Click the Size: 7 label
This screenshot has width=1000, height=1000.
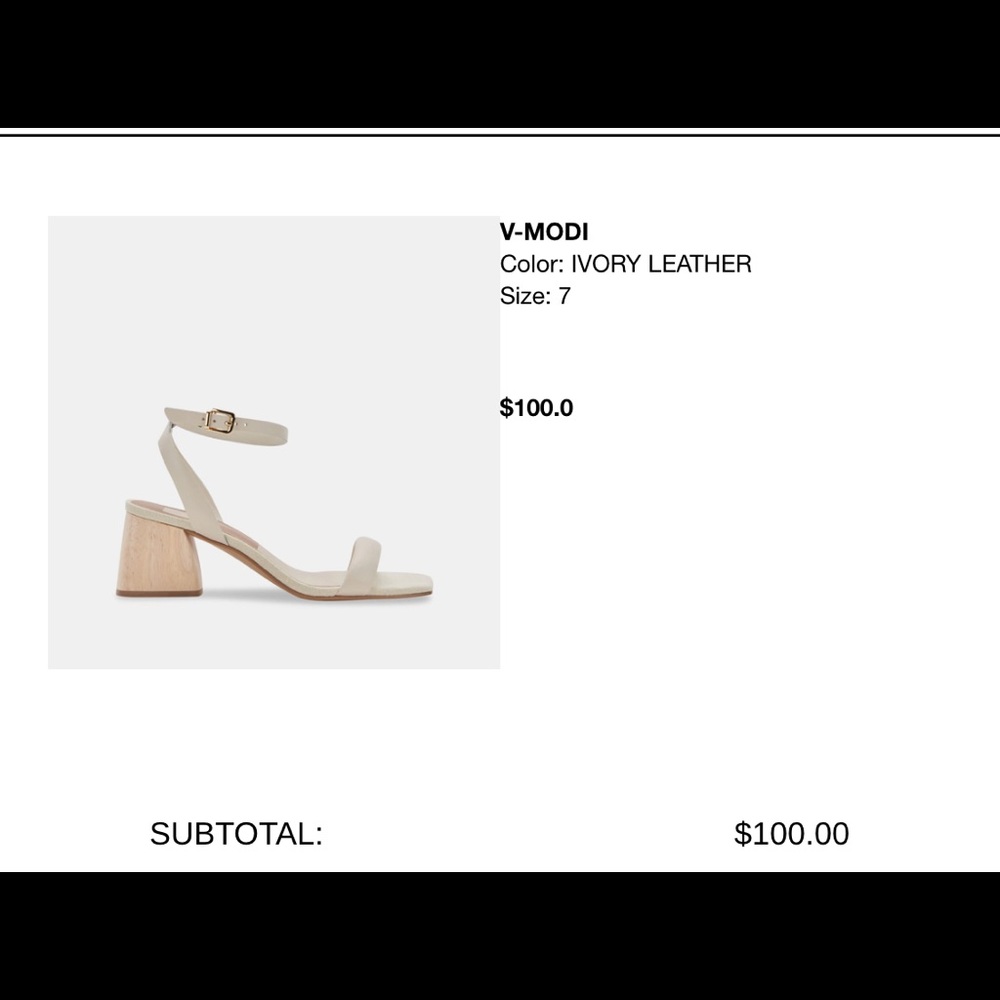535,296
